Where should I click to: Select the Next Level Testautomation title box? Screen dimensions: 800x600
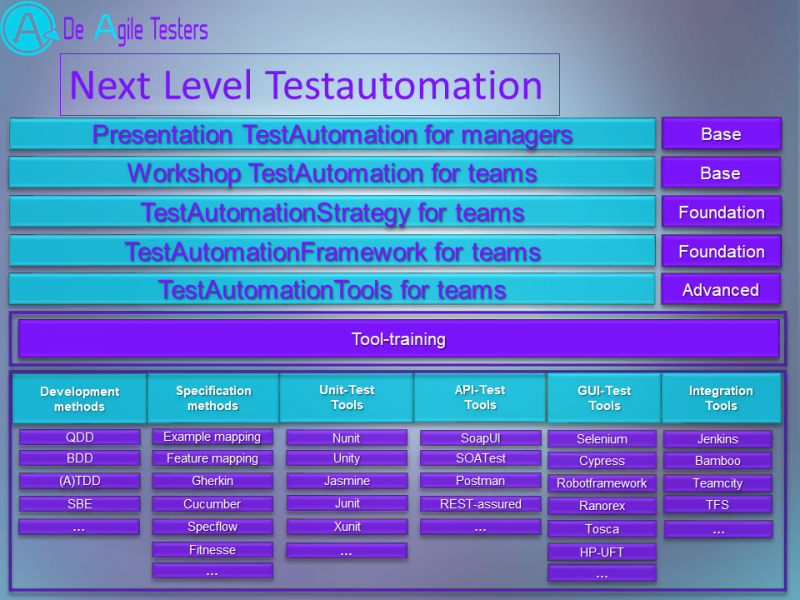[x=310, y=84]
